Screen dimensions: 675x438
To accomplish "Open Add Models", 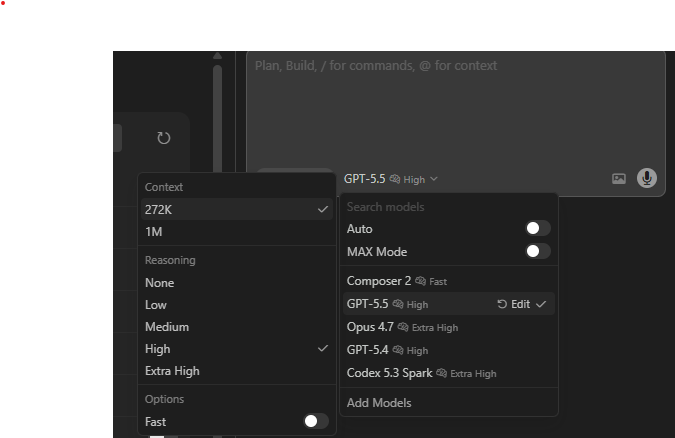I will (449, 403).
